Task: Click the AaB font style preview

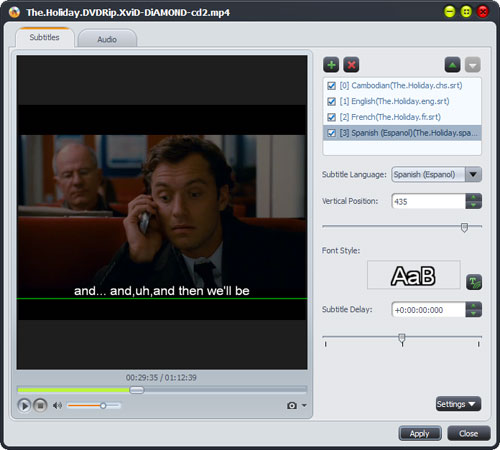Action: click(413, 275)
